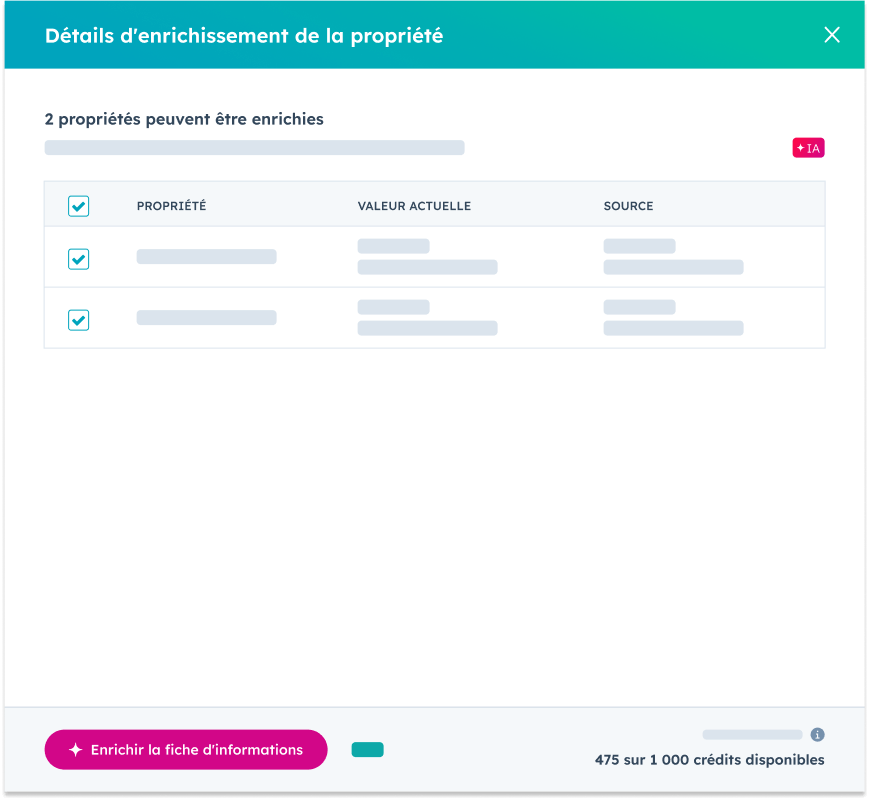Click the pink IA badge
The image size is (869, 800).
tap(808, 148)
